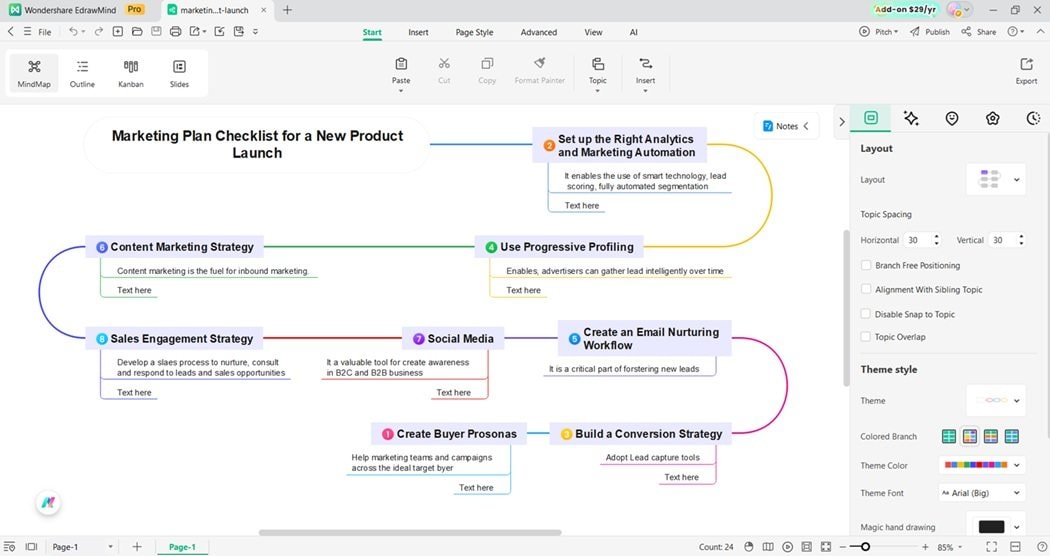
Task: Open the Advanced ribbon tab
Action: (x=538, y=32)
